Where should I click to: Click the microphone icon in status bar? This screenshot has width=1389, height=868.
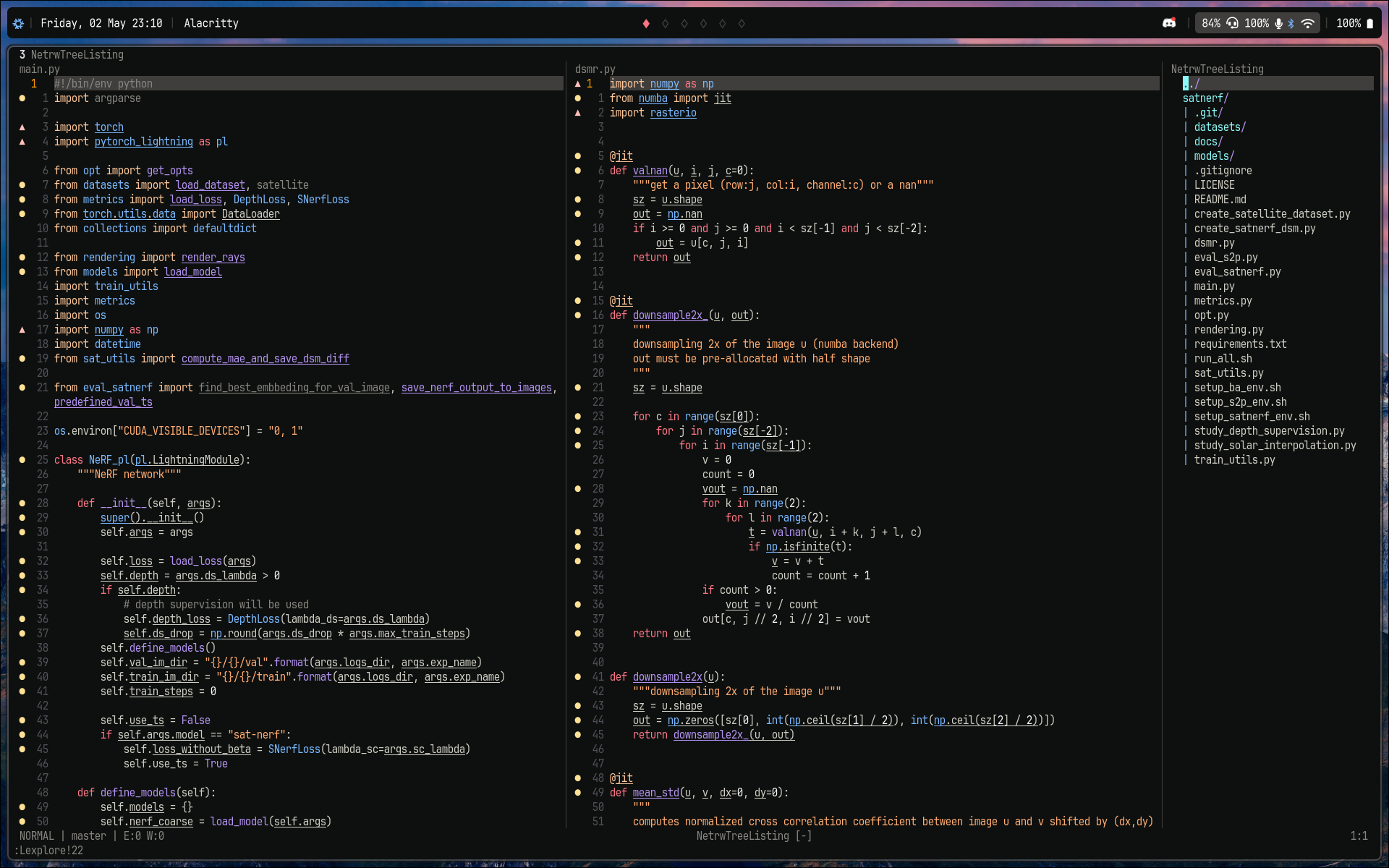pos(1279,23)
